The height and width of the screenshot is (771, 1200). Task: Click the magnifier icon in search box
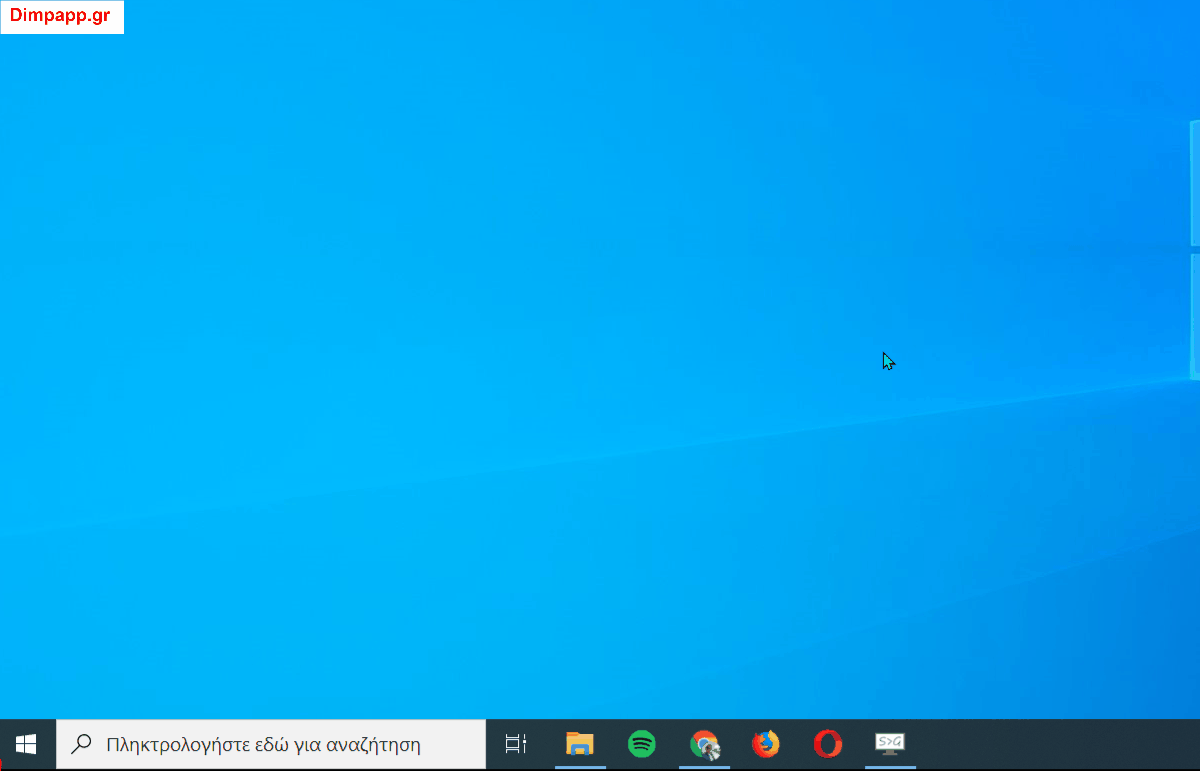tap(83, 744)
